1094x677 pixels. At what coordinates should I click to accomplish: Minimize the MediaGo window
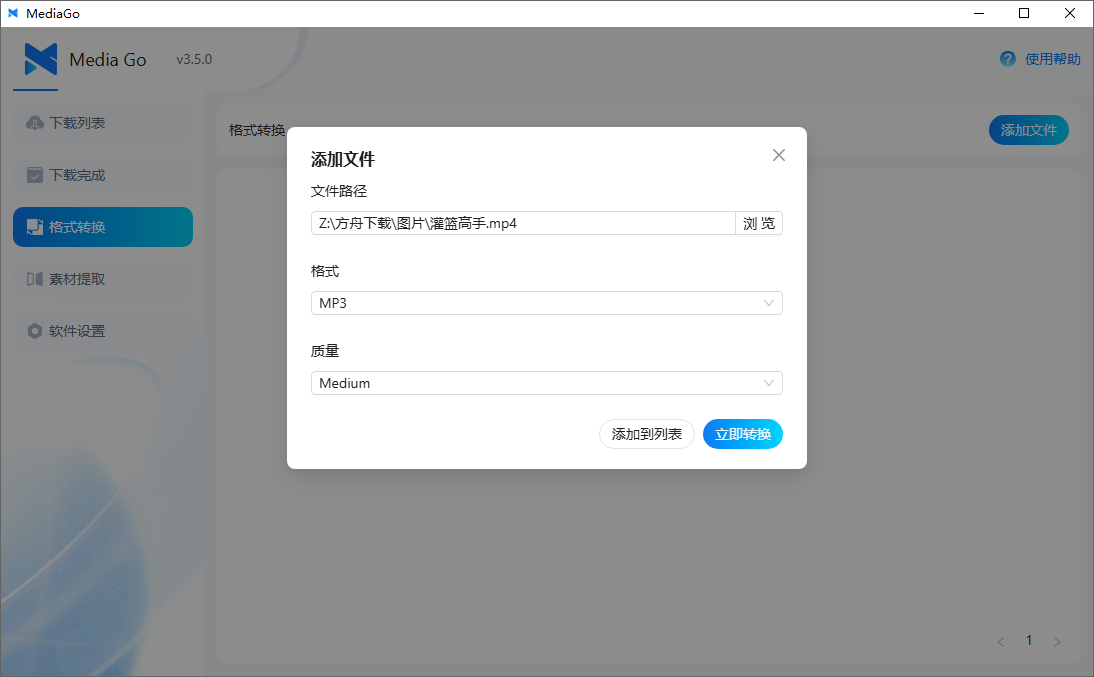[979, 13]
